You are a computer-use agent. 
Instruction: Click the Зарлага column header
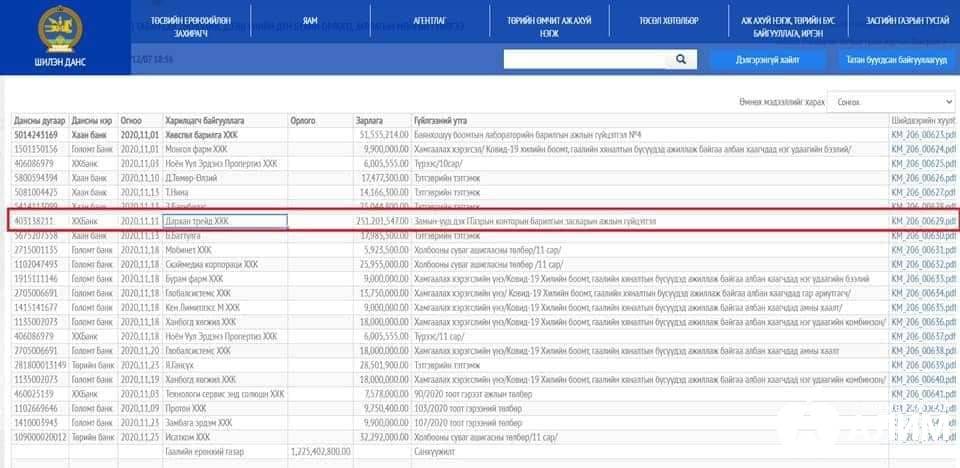click(369, 121)
